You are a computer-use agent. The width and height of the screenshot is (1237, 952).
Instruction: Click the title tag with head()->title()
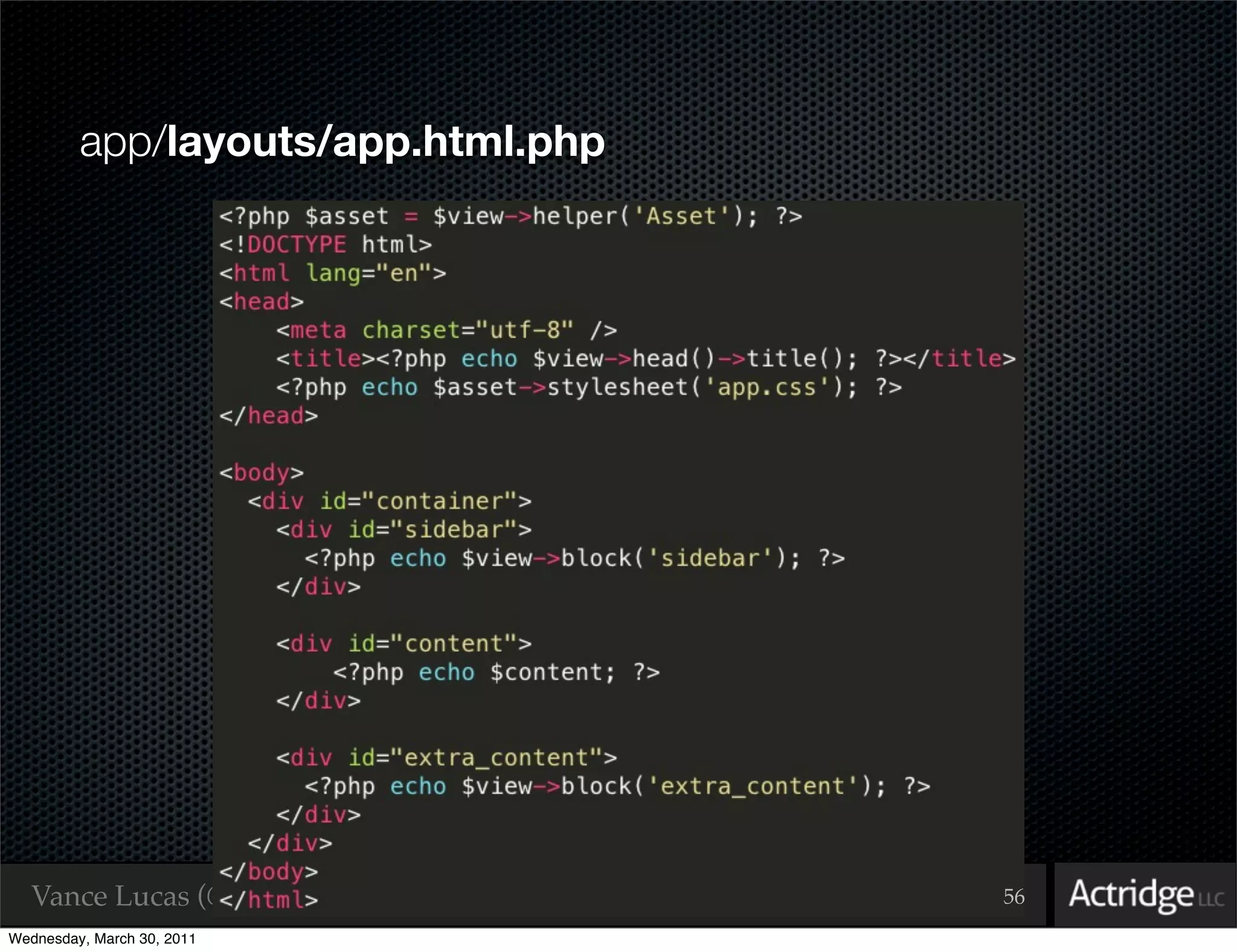(x=645, y=359)
